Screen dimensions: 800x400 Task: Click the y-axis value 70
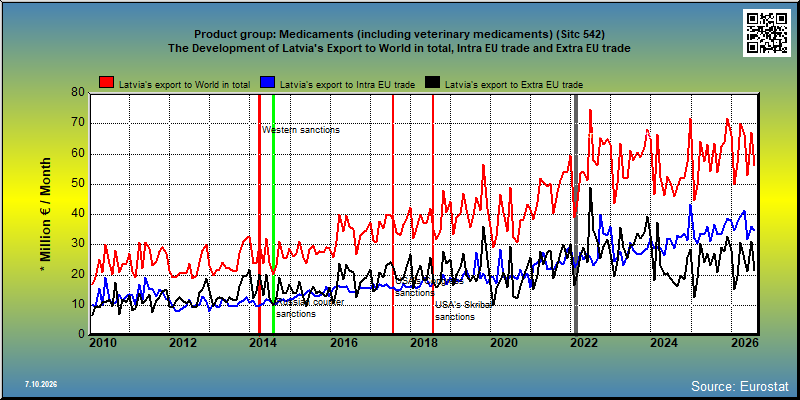tap(78, 123)
